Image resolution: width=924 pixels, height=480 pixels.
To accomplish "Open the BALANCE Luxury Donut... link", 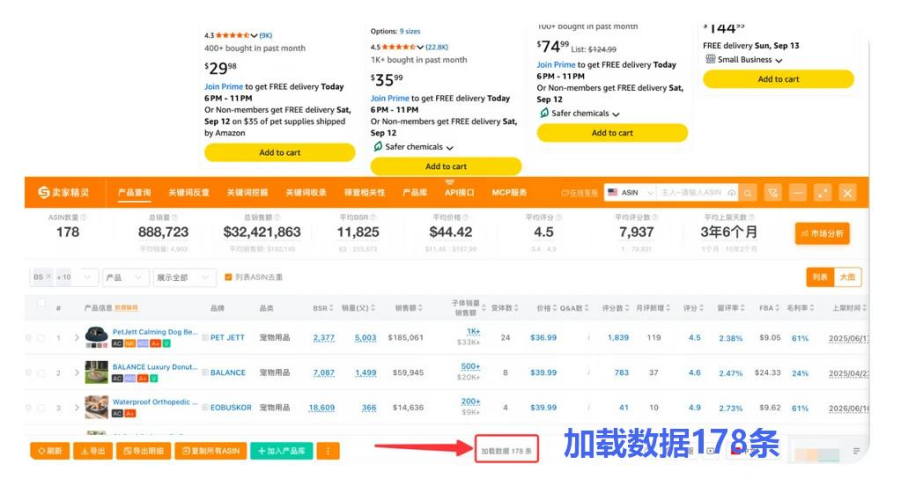I will coord(155,366).
